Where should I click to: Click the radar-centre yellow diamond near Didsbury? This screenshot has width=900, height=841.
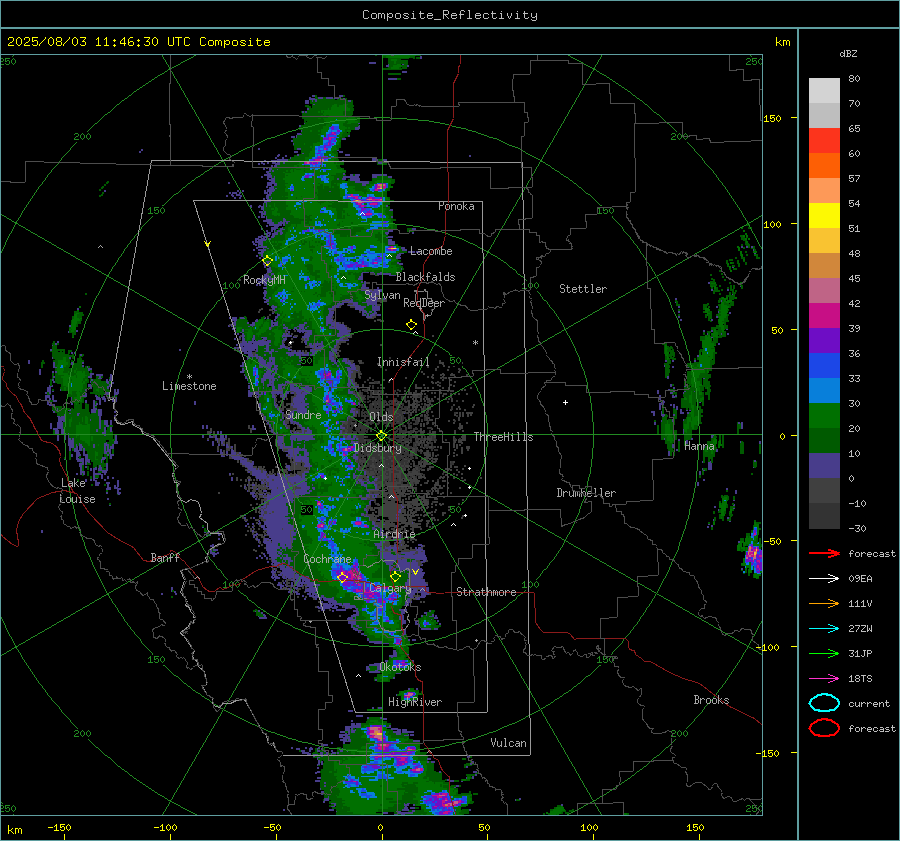[381, 436]
